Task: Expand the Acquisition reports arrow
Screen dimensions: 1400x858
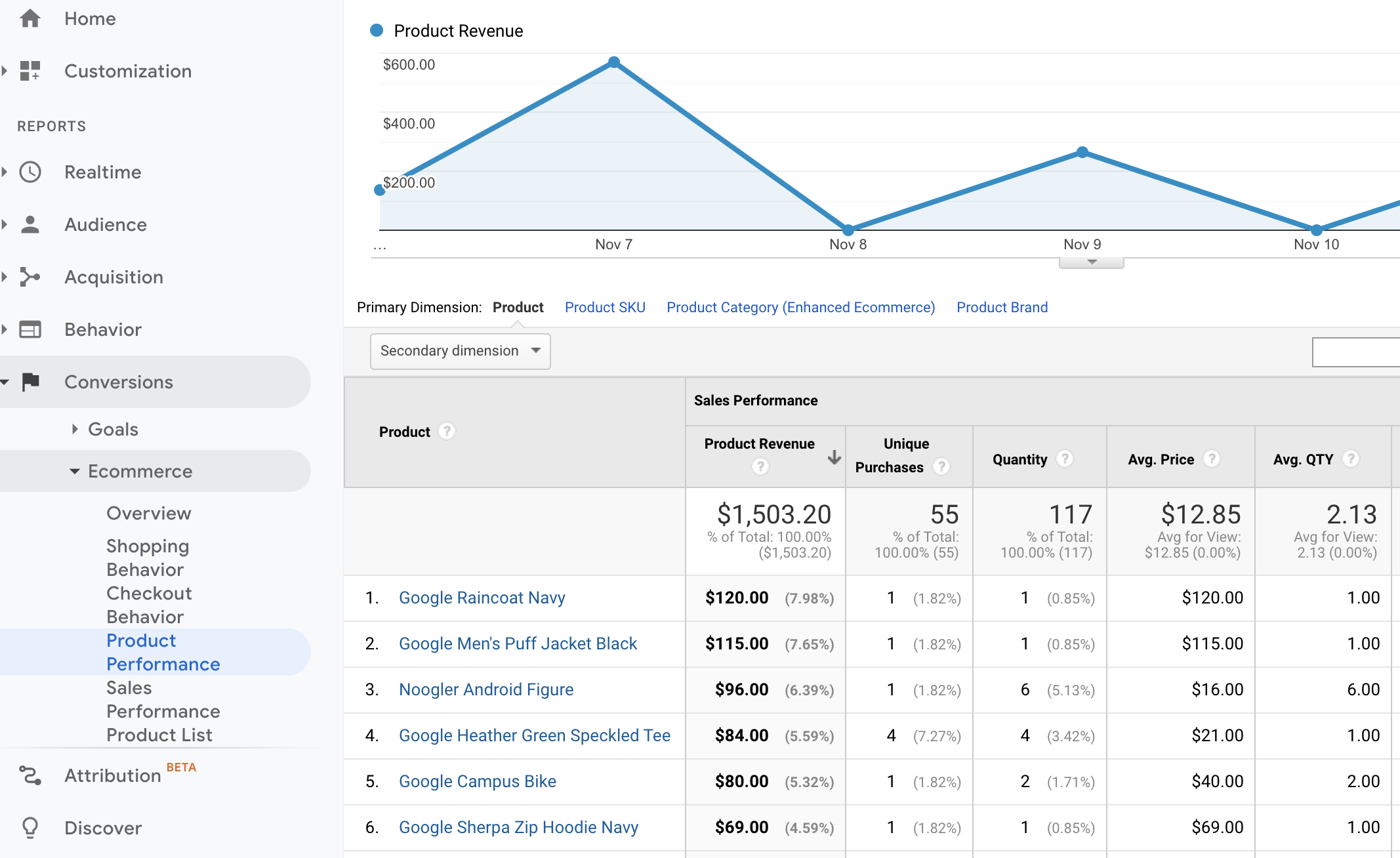Action: pyautogui.click(x=5, y=277)
